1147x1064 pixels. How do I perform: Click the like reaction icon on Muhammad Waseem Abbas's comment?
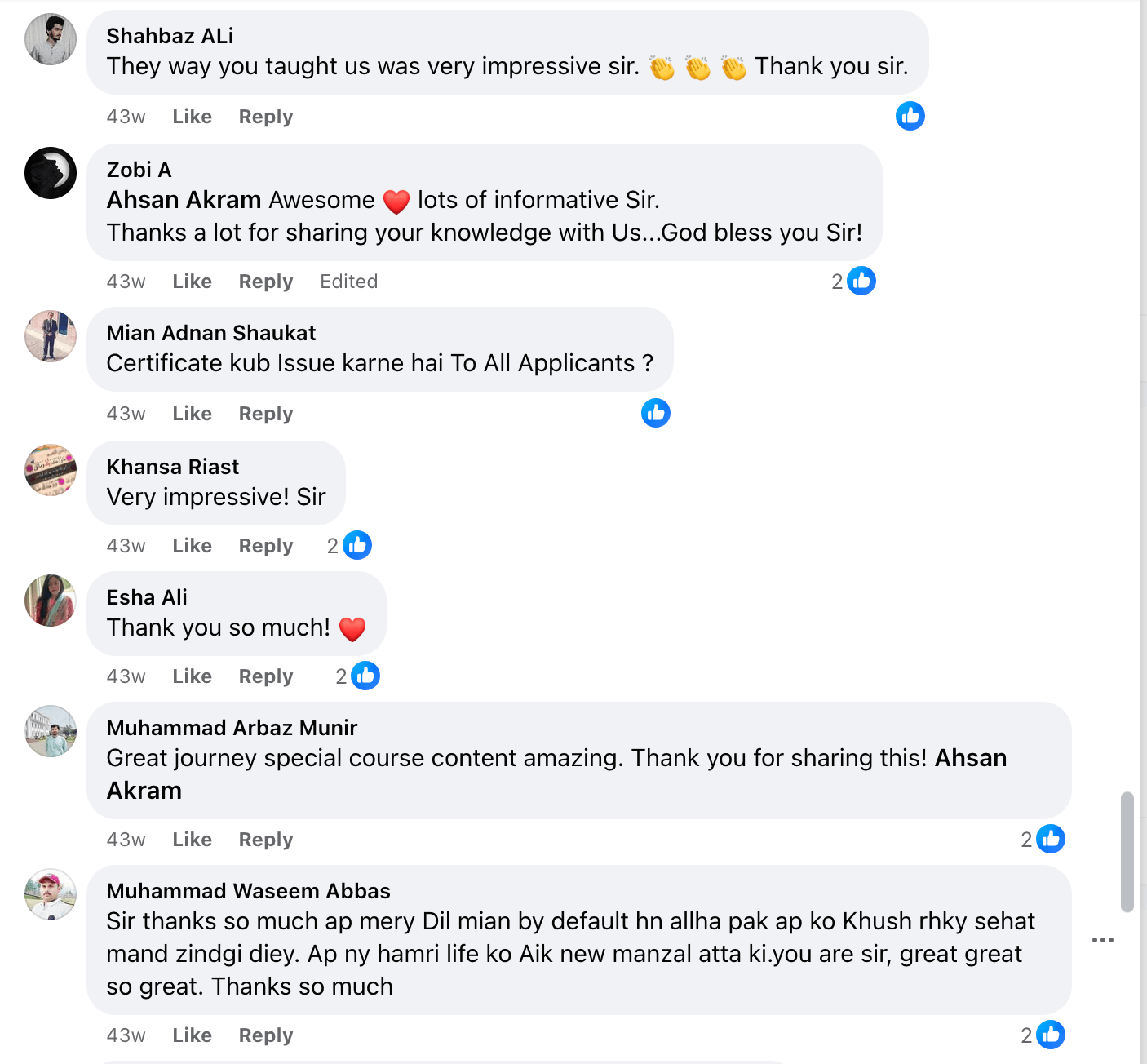(x=1050, y=1035)
